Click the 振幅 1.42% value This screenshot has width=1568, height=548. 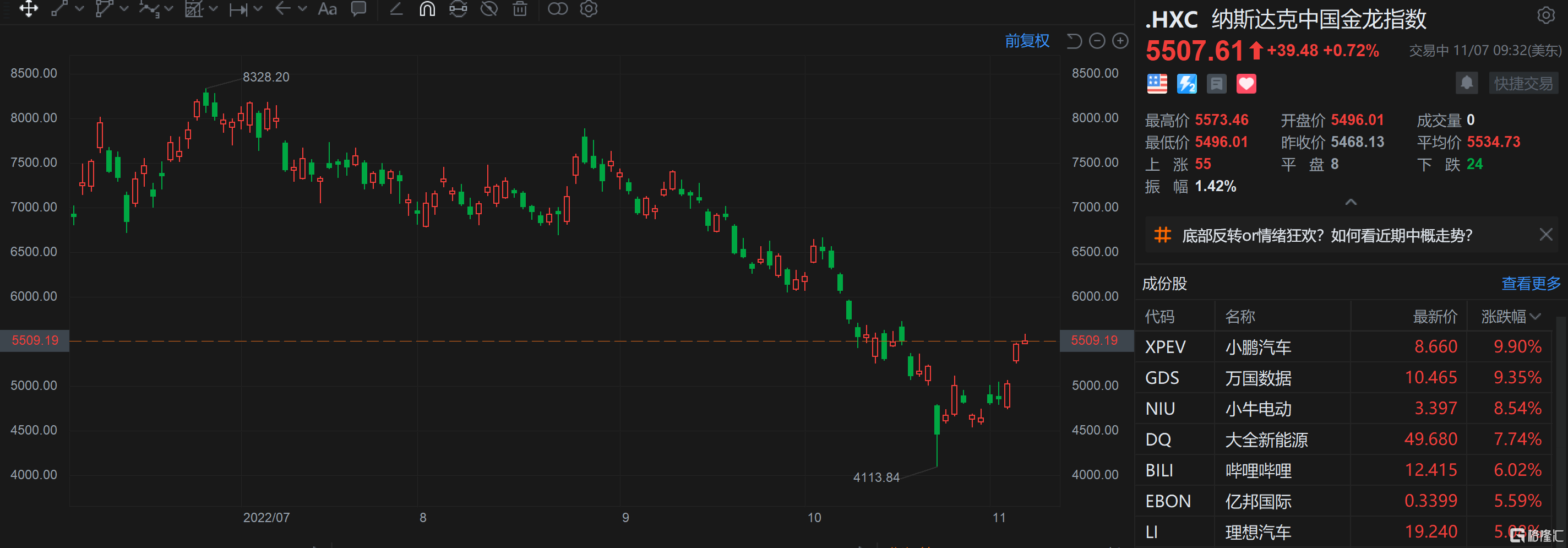[1215, 186]
